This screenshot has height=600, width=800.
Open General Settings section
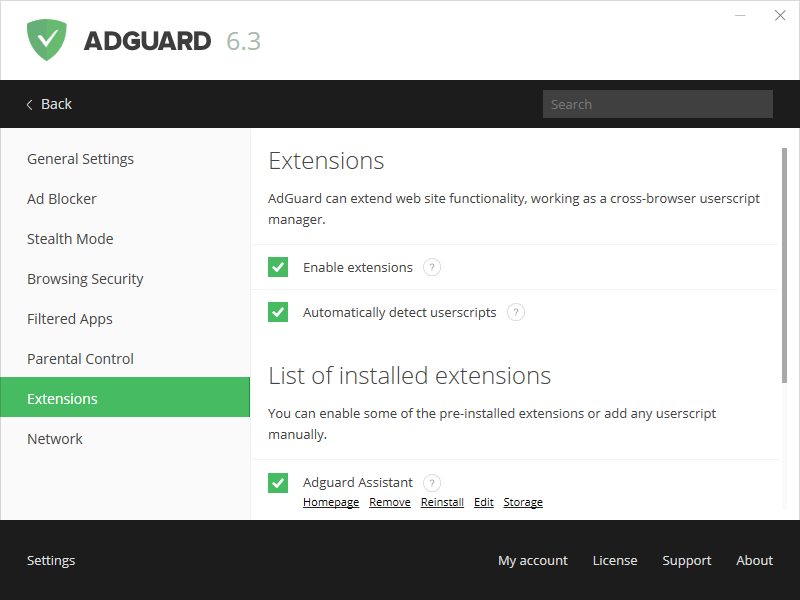point(80,159)
